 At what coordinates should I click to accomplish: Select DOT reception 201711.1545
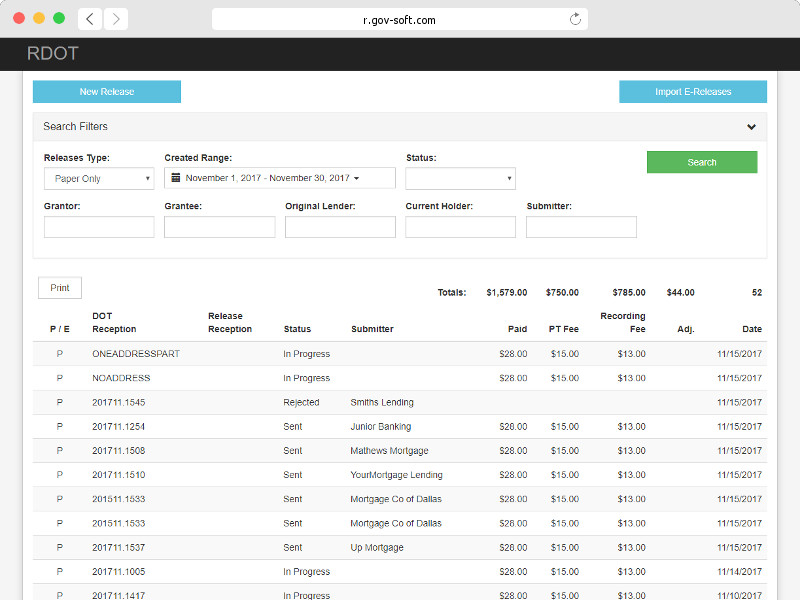pyautogui.click(x=118, y=402)
